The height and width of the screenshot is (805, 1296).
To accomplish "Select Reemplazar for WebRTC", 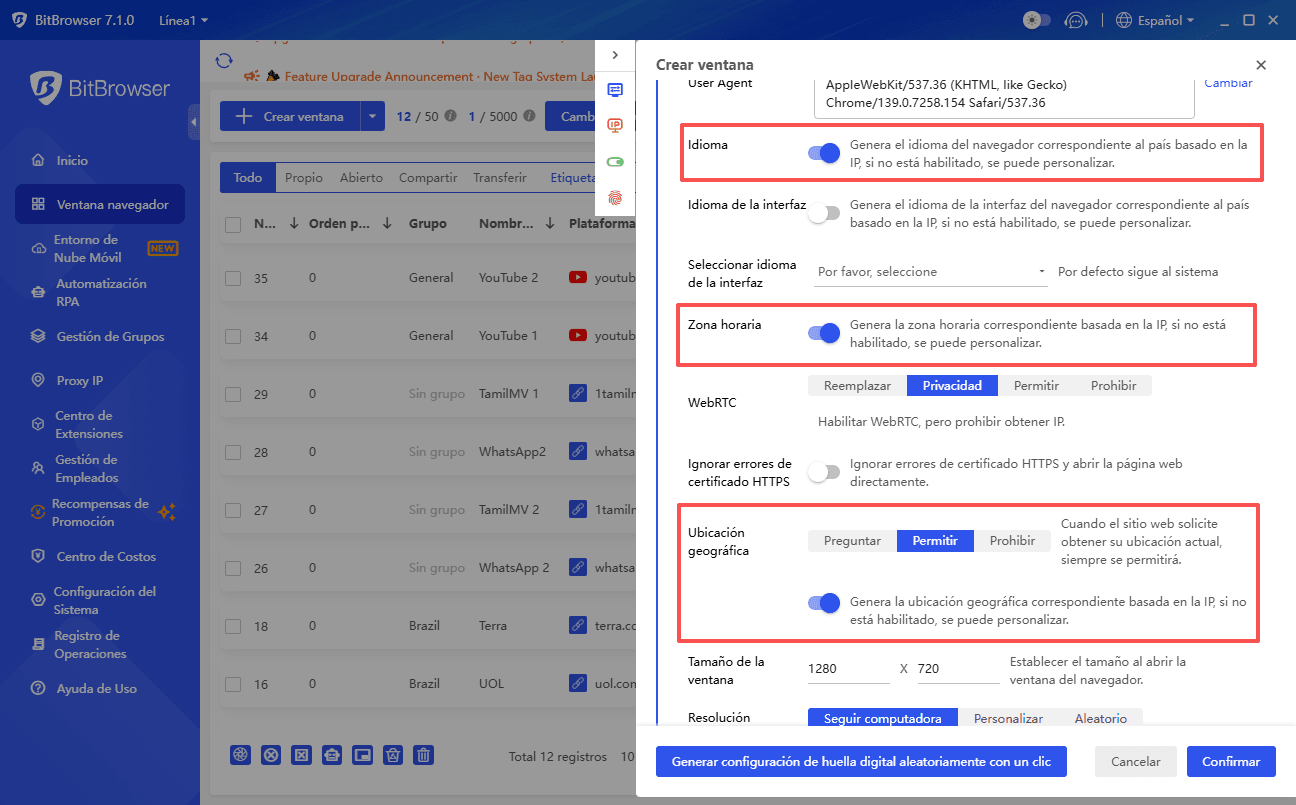I will tap(857, 385).
